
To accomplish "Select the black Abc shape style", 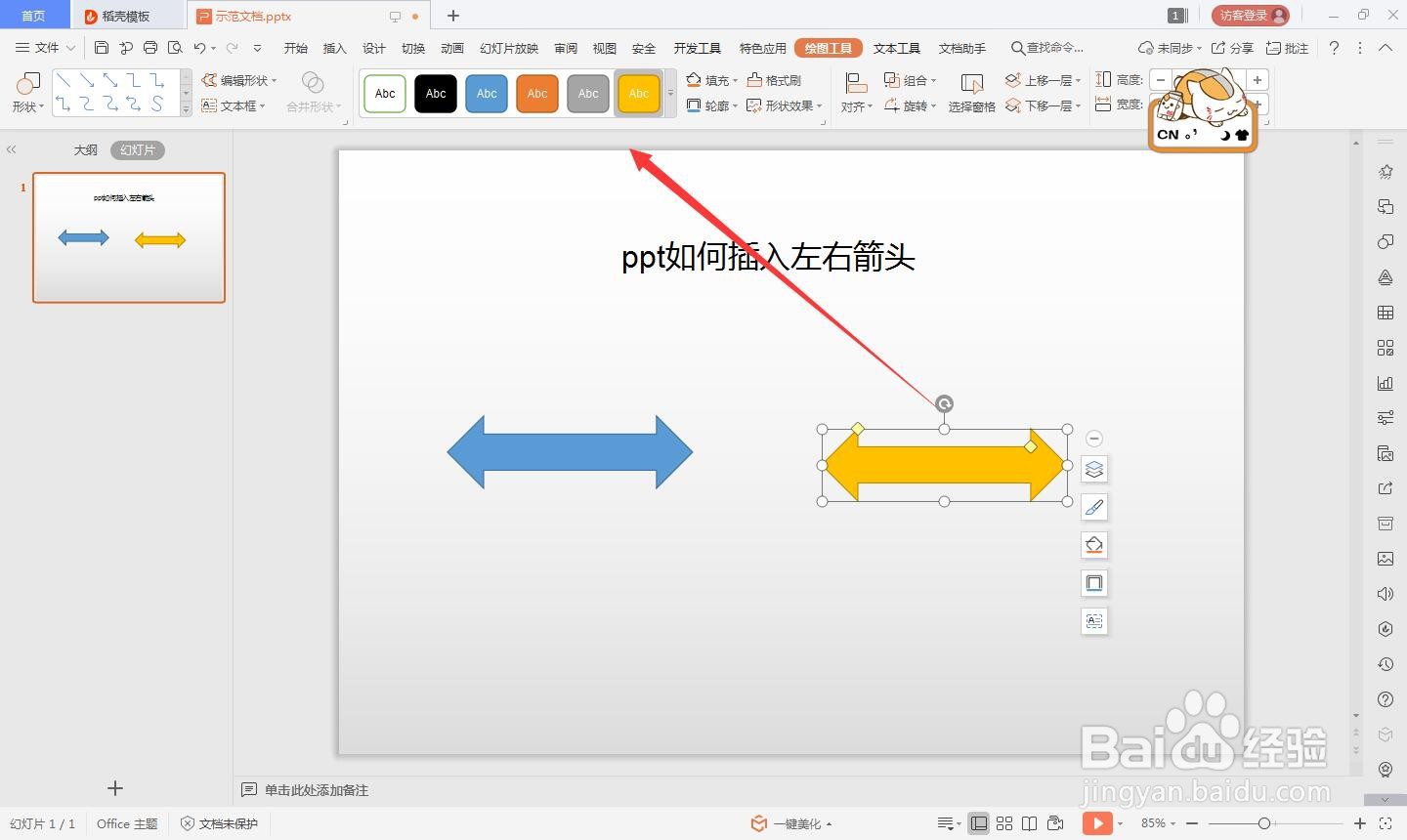I will [x=436, y=94].
